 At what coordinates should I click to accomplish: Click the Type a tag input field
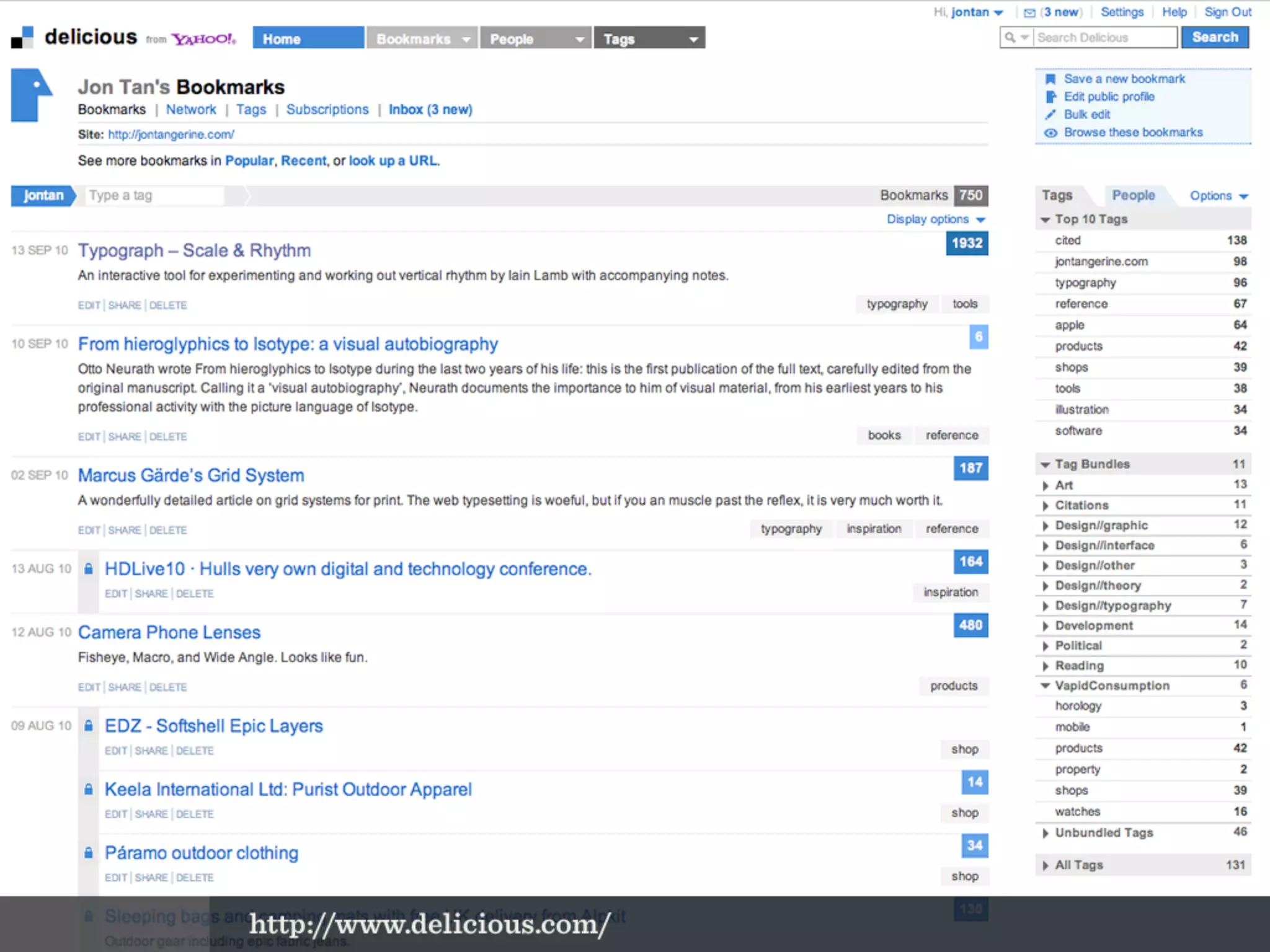155,196
